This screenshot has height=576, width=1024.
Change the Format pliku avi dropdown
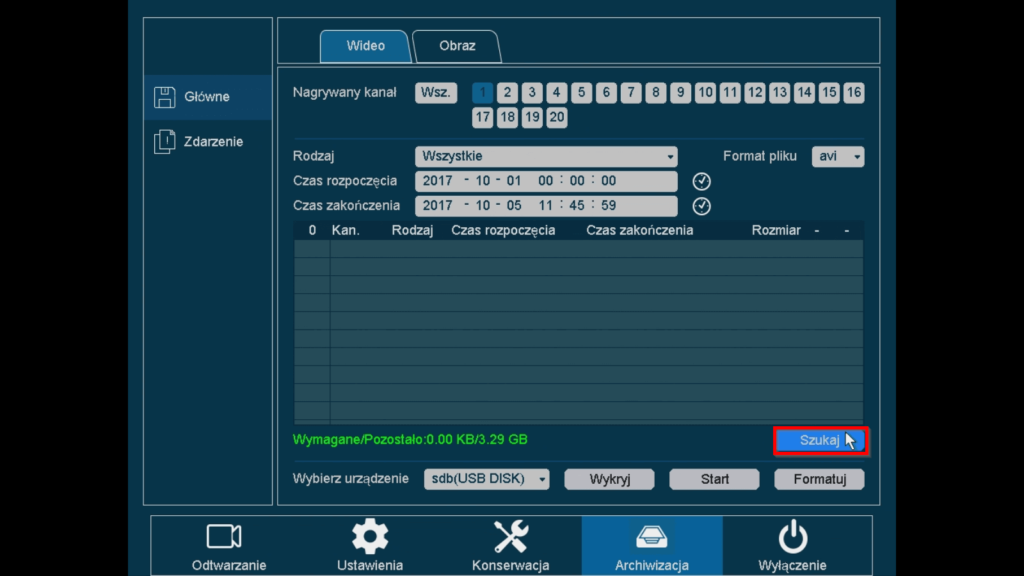pos(838,156)
